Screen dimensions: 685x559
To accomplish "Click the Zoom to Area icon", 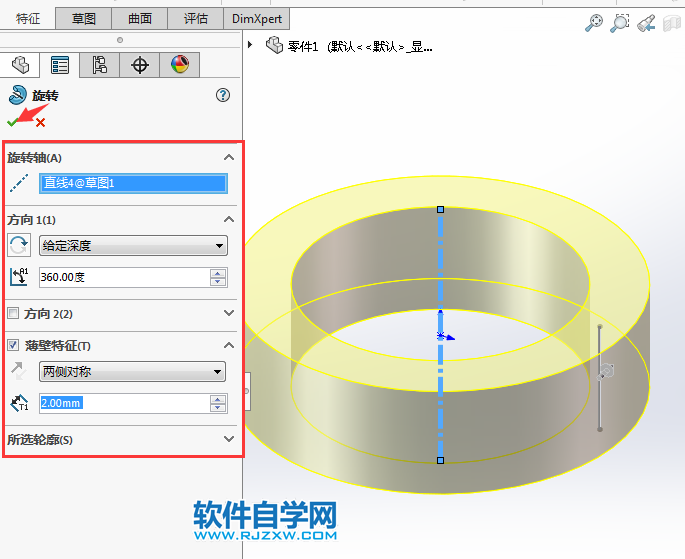I will 619,23.
